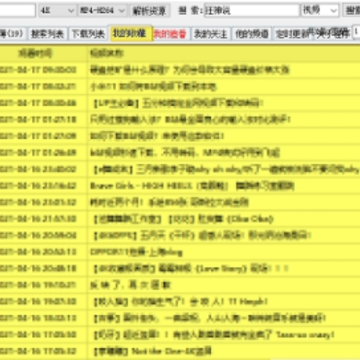This screenshot has height=360, width=360.
Task: Switch to the 搜索列表 tab
Action: pos(47,34)
